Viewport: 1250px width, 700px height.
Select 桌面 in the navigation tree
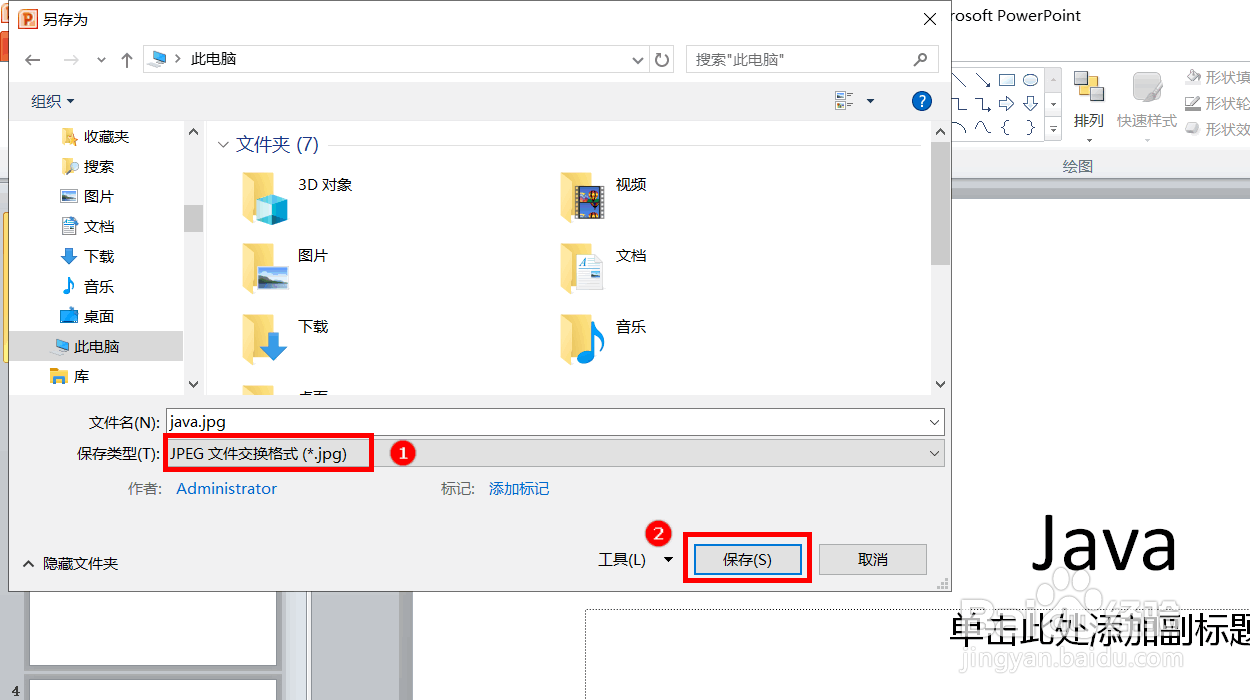coord(87,316)
